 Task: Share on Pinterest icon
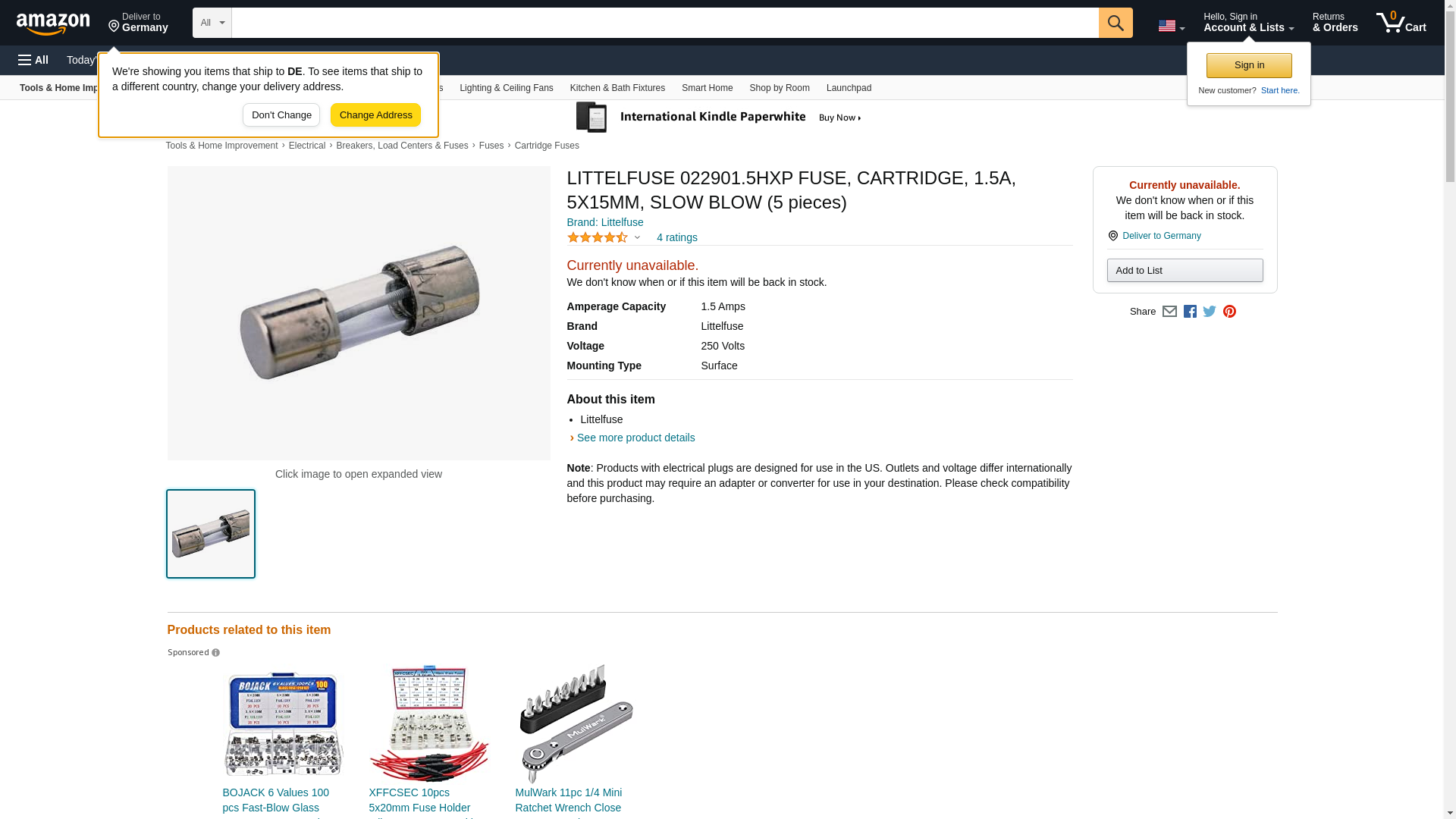(1229, 312)
